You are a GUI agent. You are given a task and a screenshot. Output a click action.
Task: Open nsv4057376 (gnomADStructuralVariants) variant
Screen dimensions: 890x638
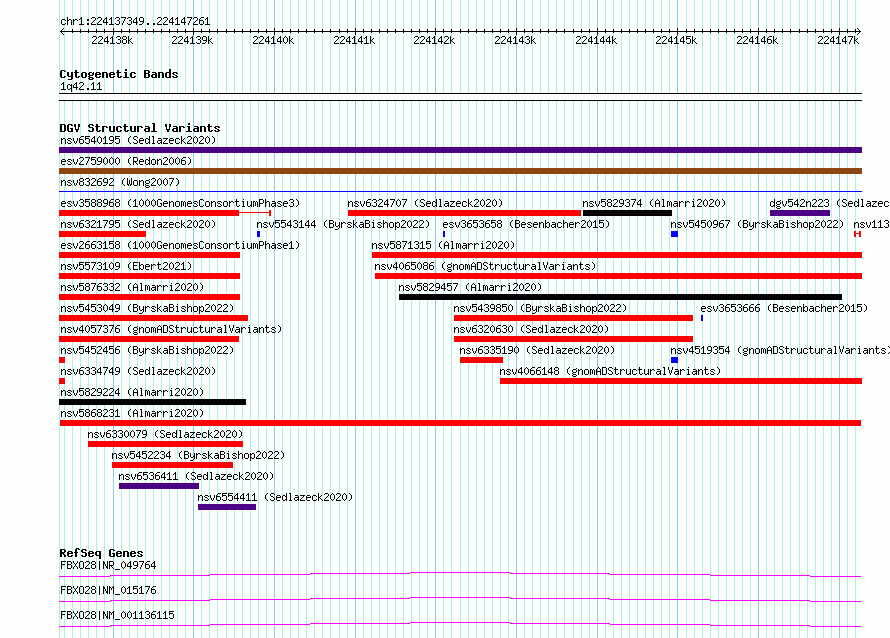tap(171, 329)
